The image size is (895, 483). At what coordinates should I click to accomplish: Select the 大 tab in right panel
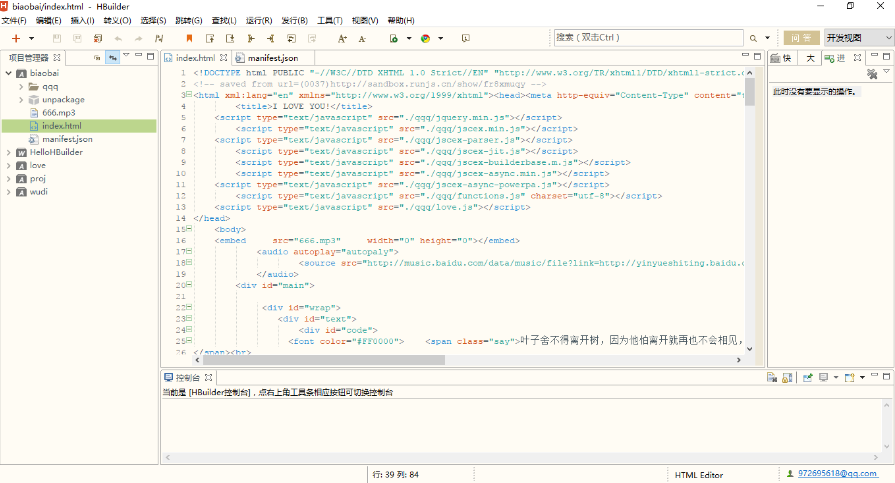click(x=810, y=58)
